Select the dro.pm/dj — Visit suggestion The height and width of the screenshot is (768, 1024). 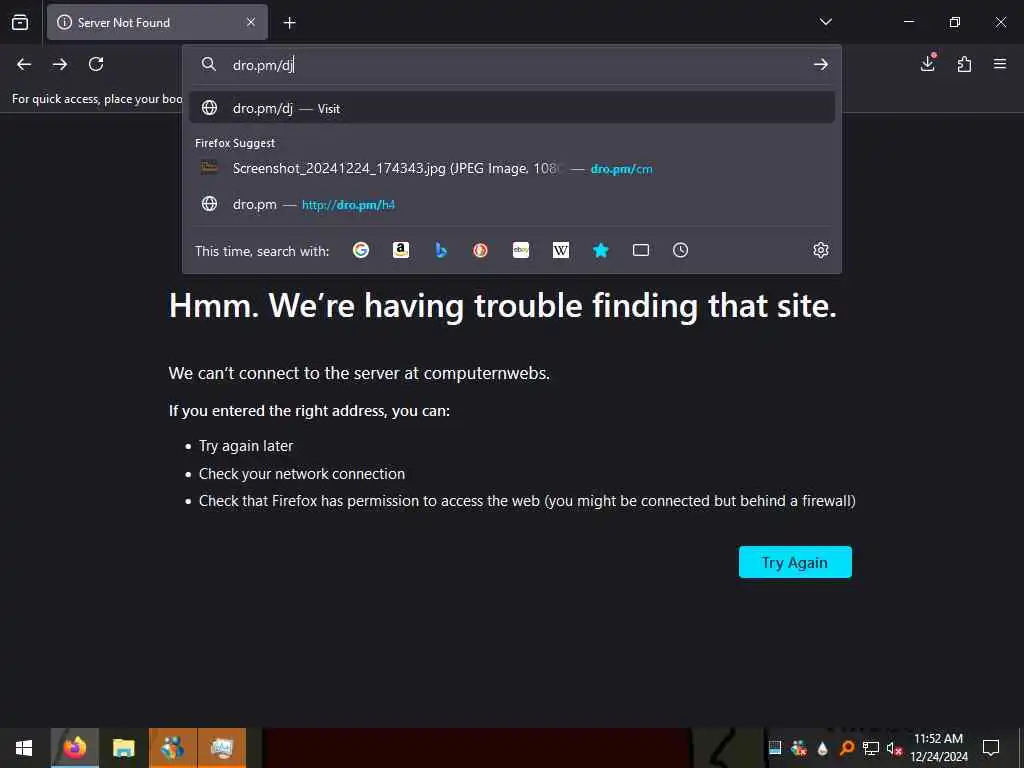point(512,108)
